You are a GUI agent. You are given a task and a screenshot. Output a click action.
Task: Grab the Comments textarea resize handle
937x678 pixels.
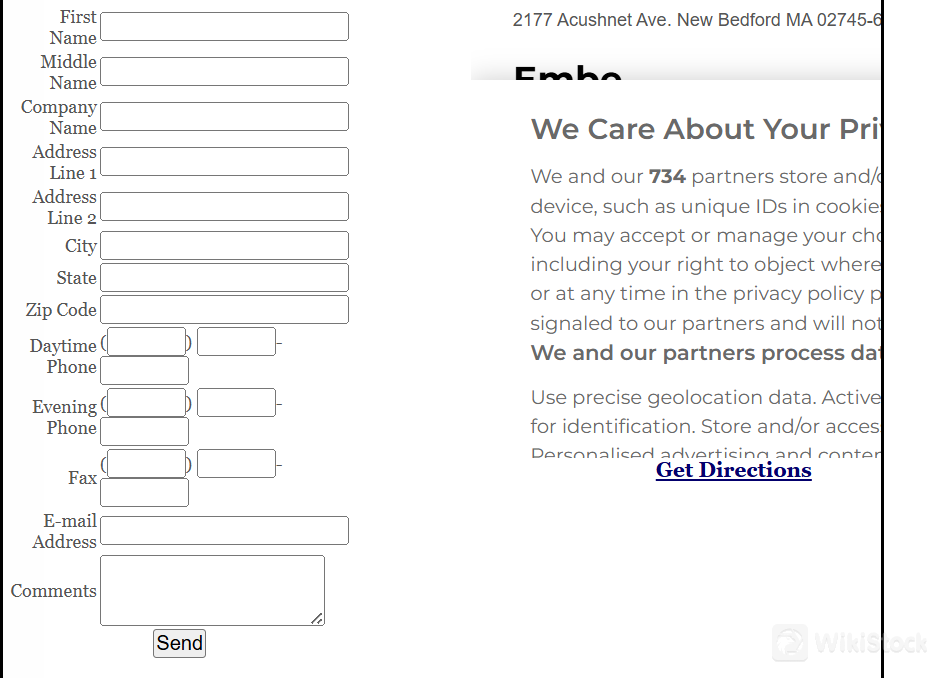(317, 619)
